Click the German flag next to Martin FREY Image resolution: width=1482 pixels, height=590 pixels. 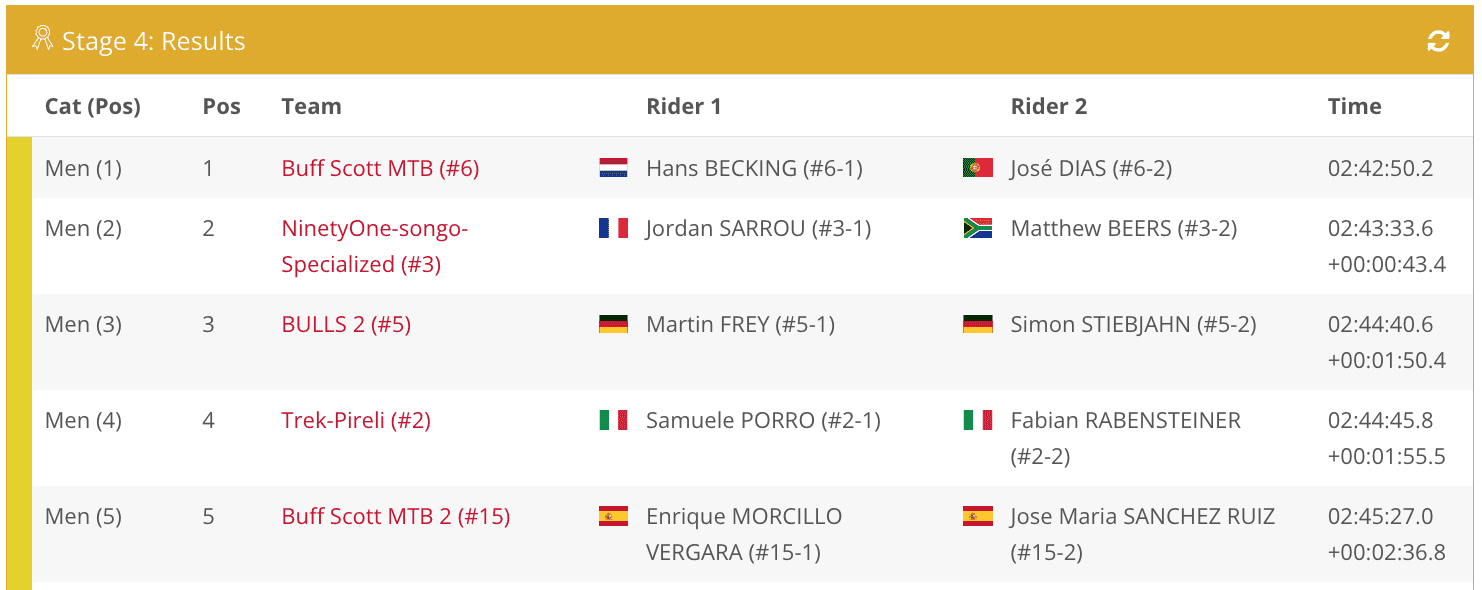[x=613, y=324]
